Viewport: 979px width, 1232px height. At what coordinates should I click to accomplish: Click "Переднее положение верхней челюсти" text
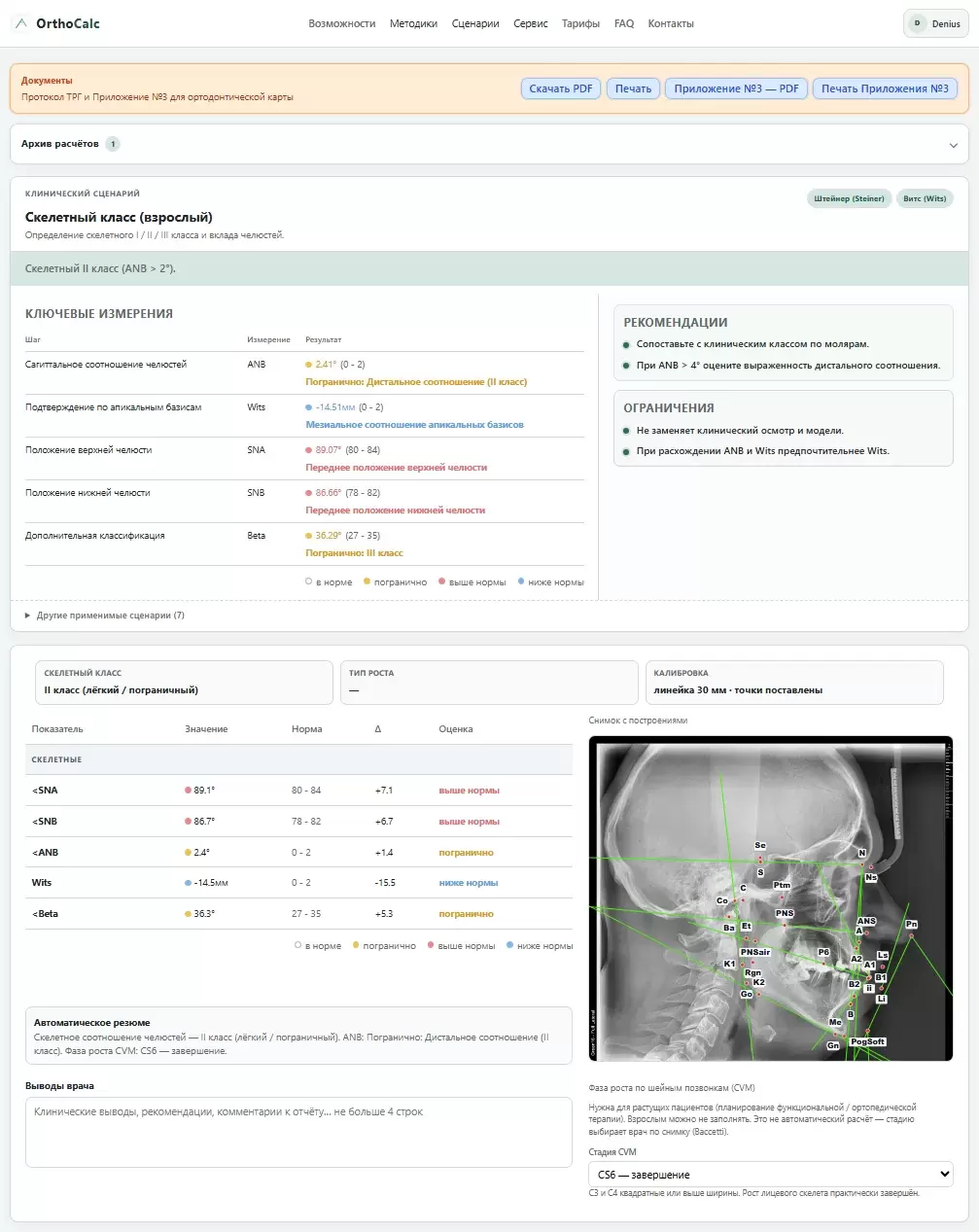coord(397,468)
